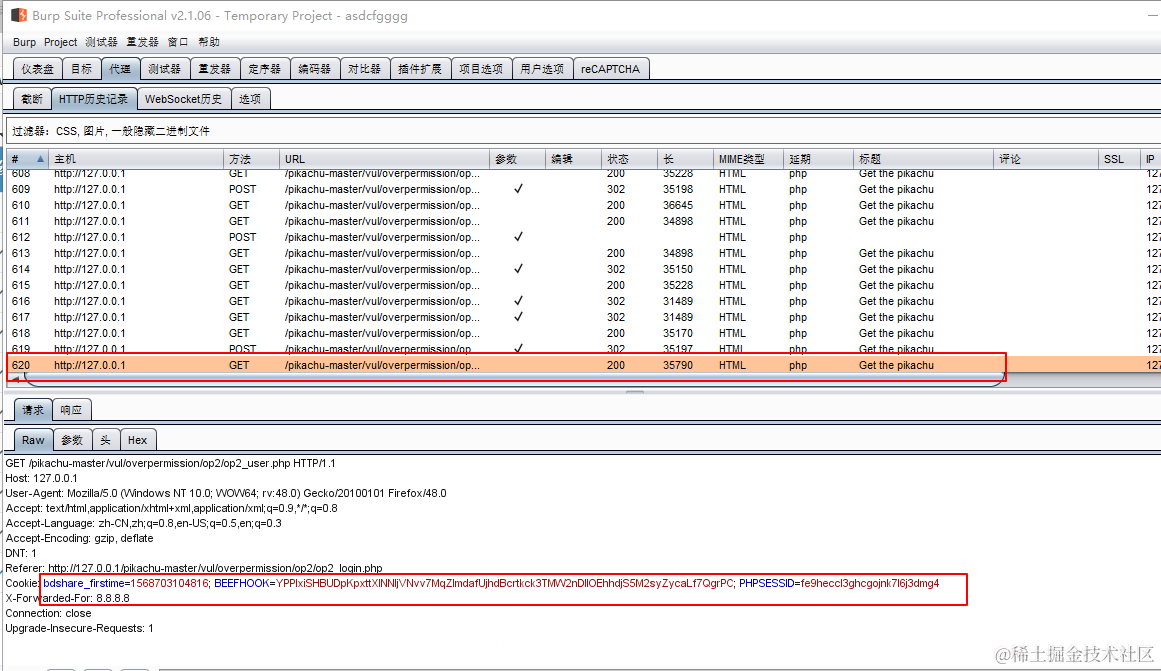Sort by the SSL column header
The width and height of the screenshot is (1161, 671).
1119,159
